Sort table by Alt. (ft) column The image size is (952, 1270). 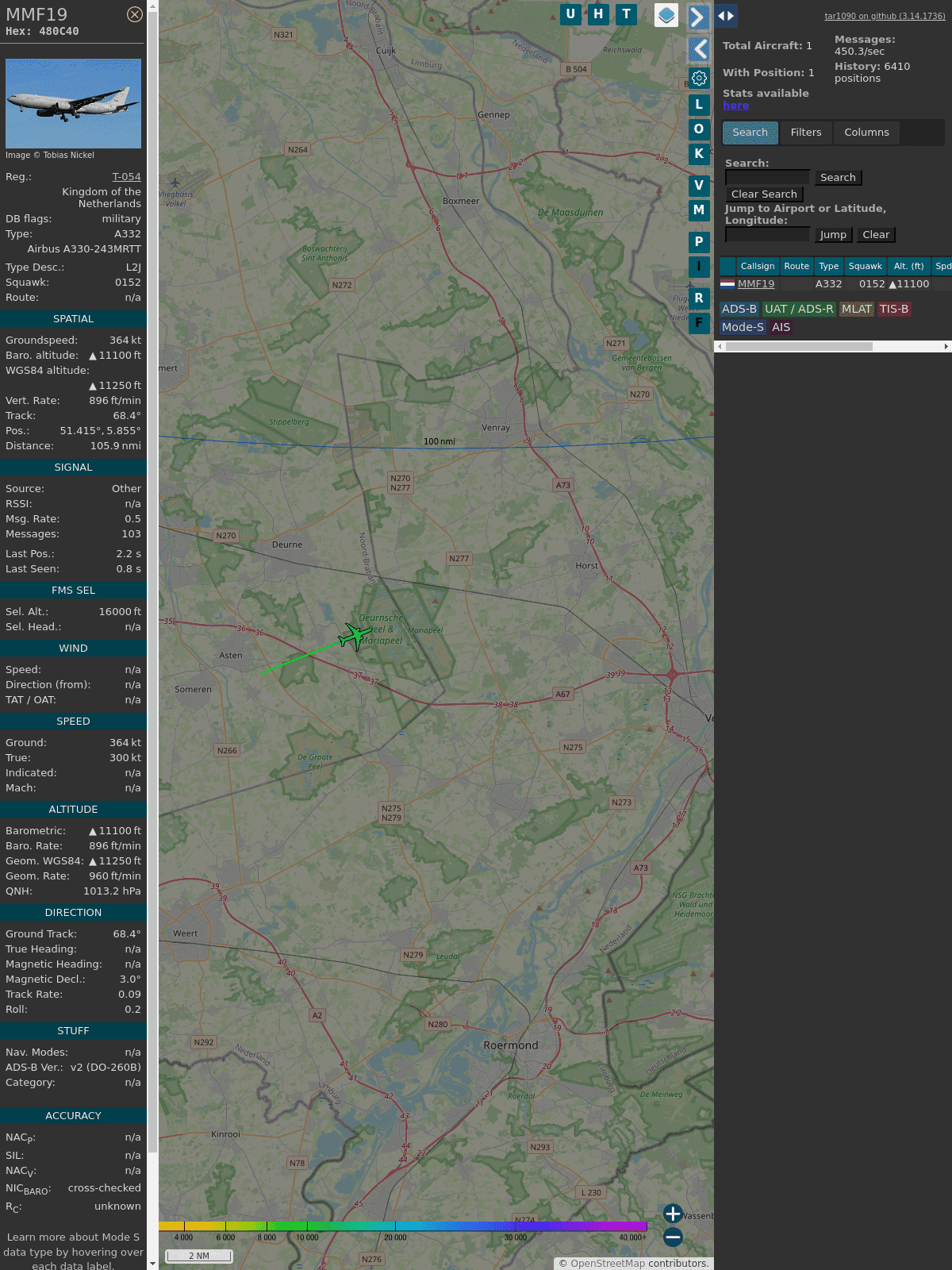click(x=909, y=266)
